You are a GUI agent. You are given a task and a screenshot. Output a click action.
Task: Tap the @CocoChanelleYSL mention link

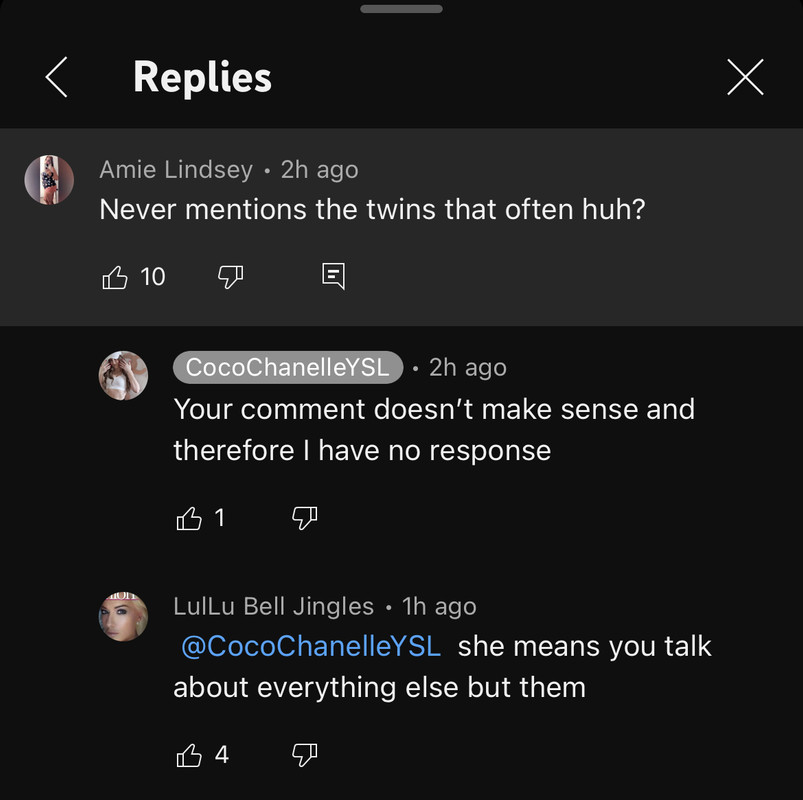click(x=310, y=646)
